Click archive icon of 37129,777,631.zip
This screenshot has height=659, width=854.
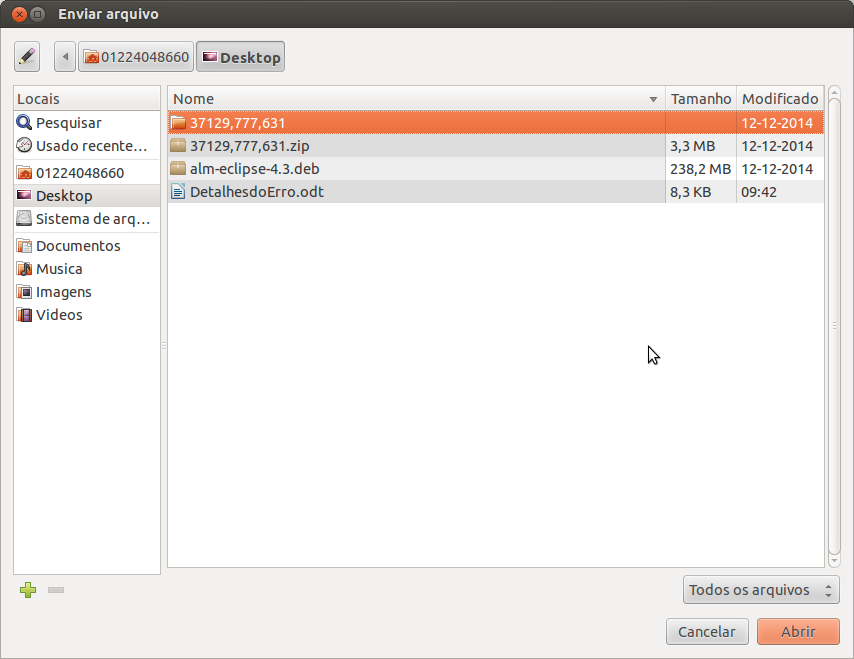(x=178, y=145)
